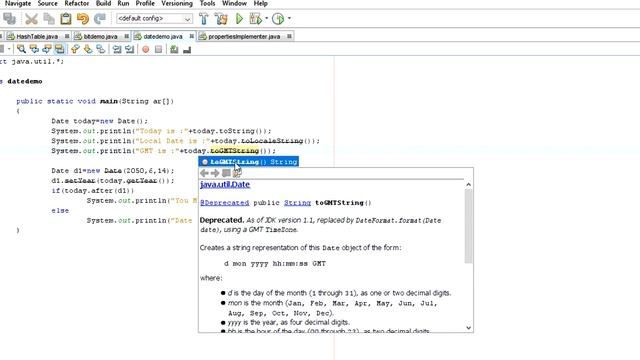Go forward in Javadoc popup
The image size is (640, 360).
pyautogui.click(x=215, y=173)
